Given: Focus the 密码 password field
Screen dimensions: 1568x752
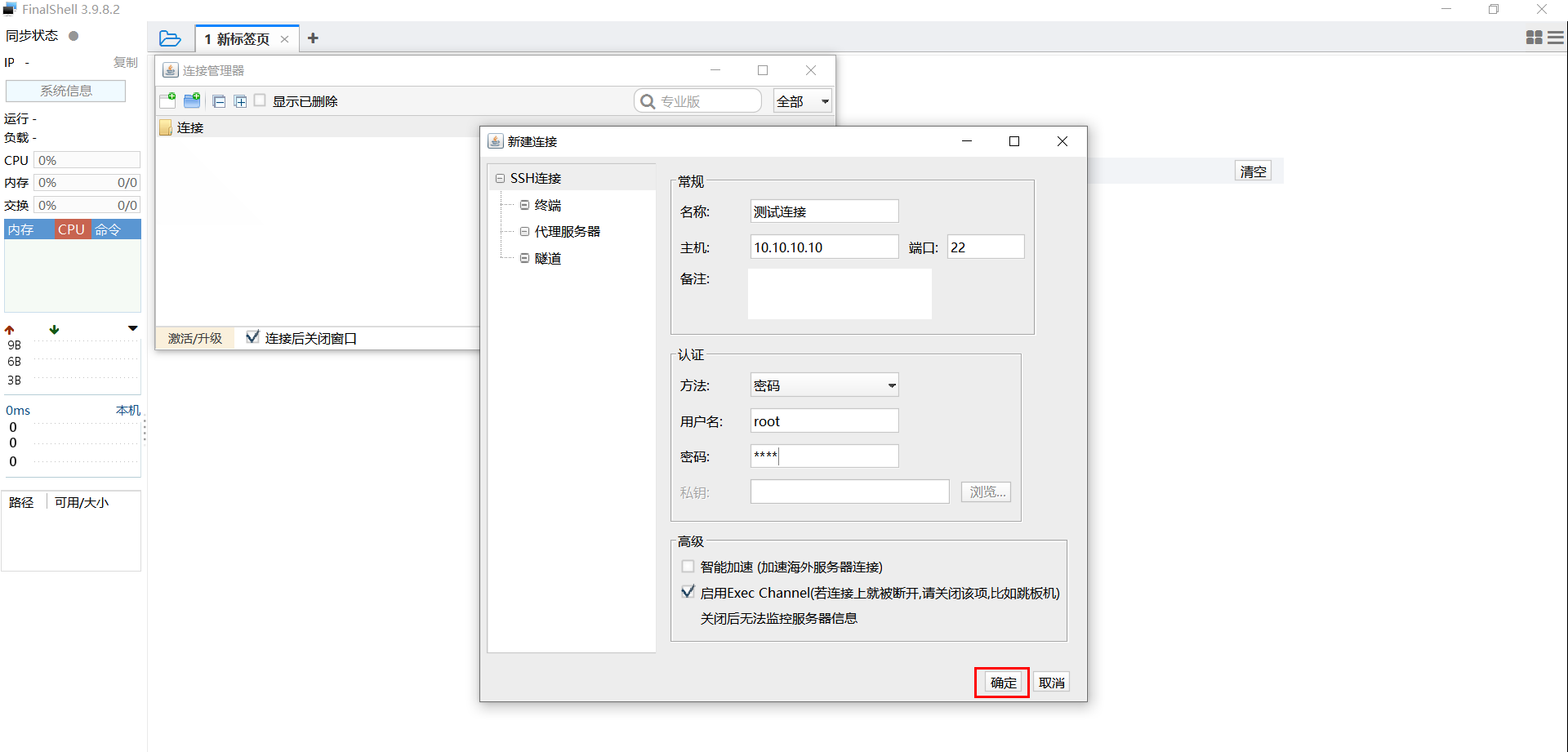Looking at the screenshot, I should (x=824, y=456).
